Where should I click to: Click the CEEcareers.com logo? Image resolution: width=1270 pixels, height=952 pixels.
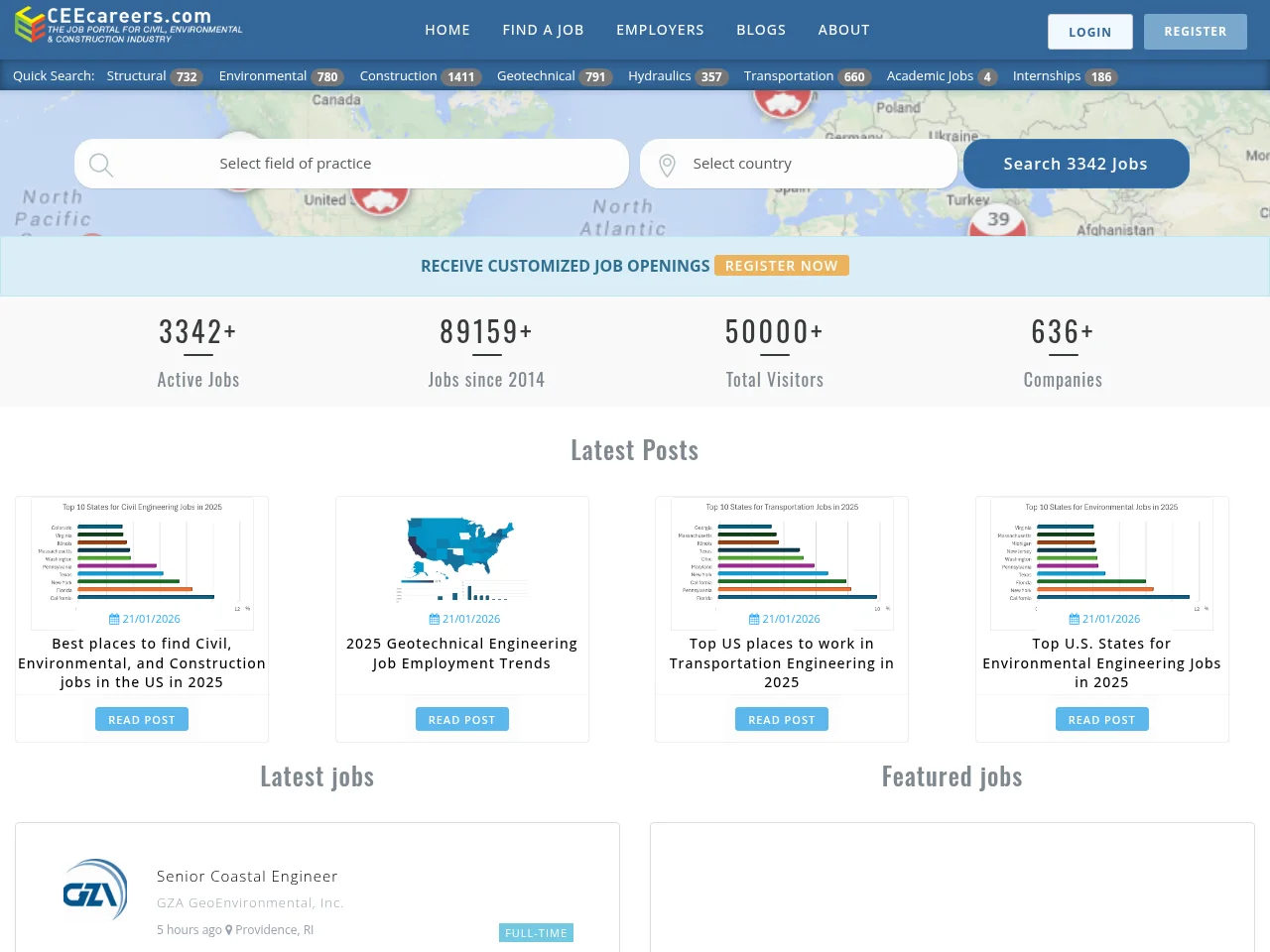[x=129, y=26]
